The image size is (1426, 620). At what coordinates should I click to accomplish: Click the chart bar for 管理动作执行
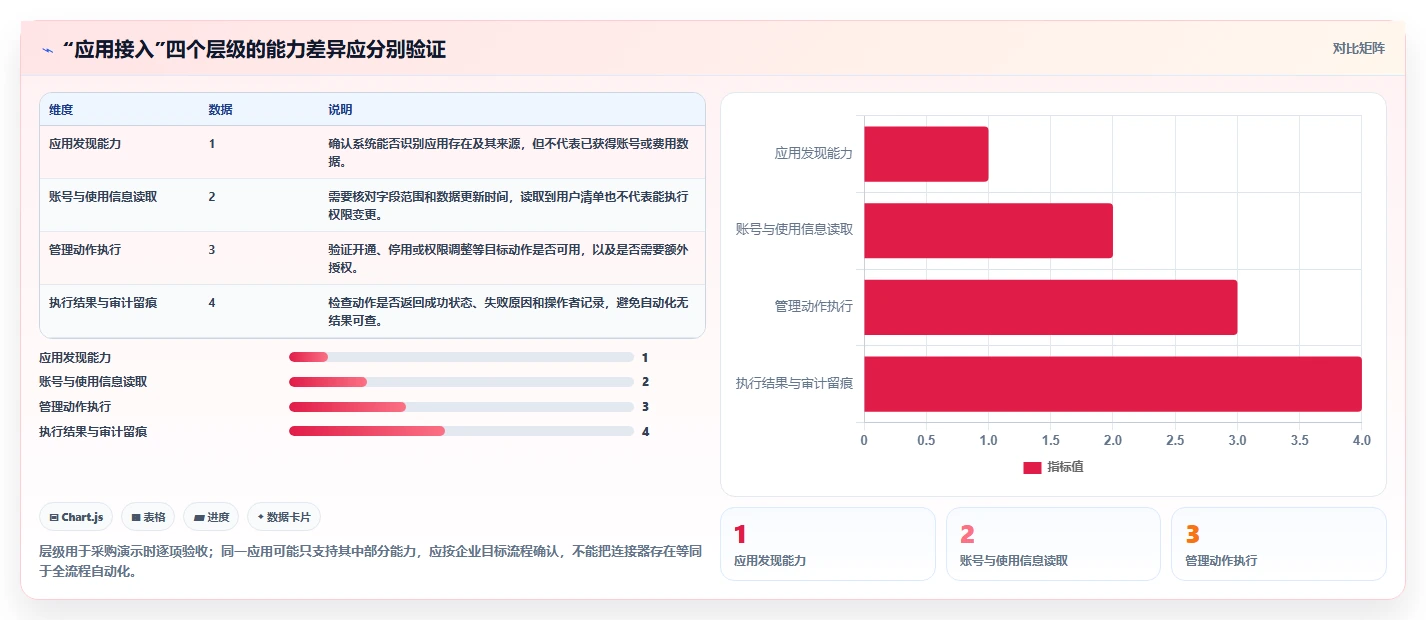pyautogui.click(x=1051, y=307)
